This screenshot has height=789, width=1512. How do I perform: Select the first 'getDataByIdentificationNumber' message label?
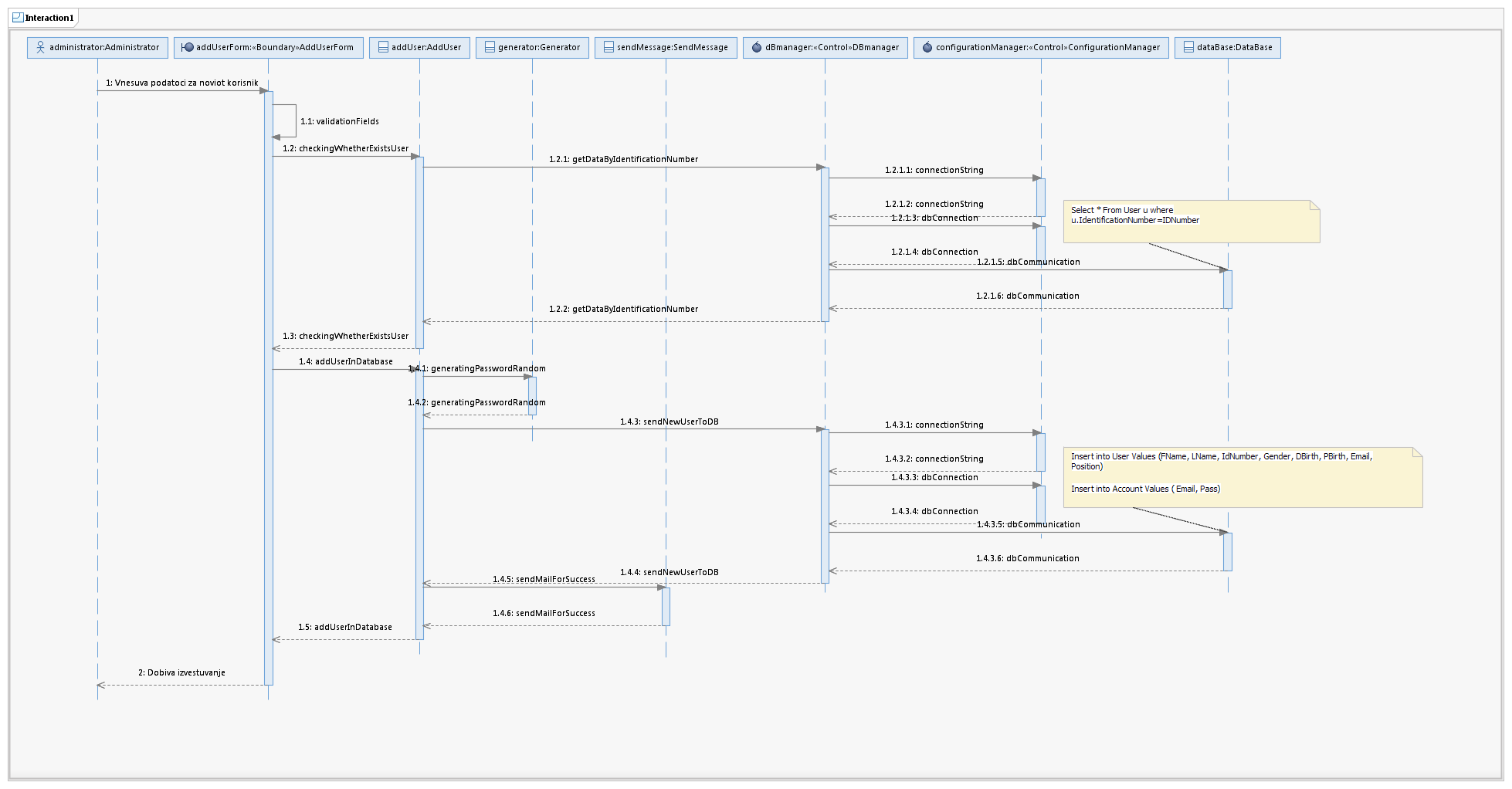[623, 160]
